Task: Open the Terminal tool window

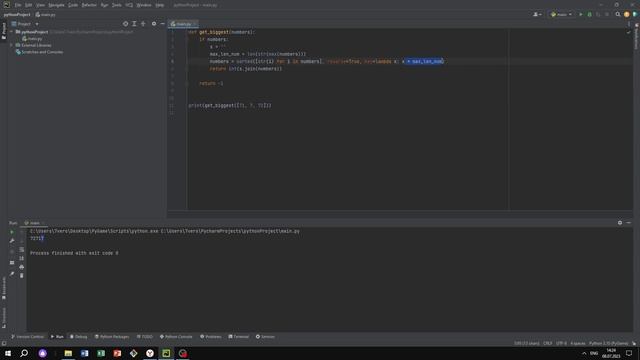Action: [239, 337]
